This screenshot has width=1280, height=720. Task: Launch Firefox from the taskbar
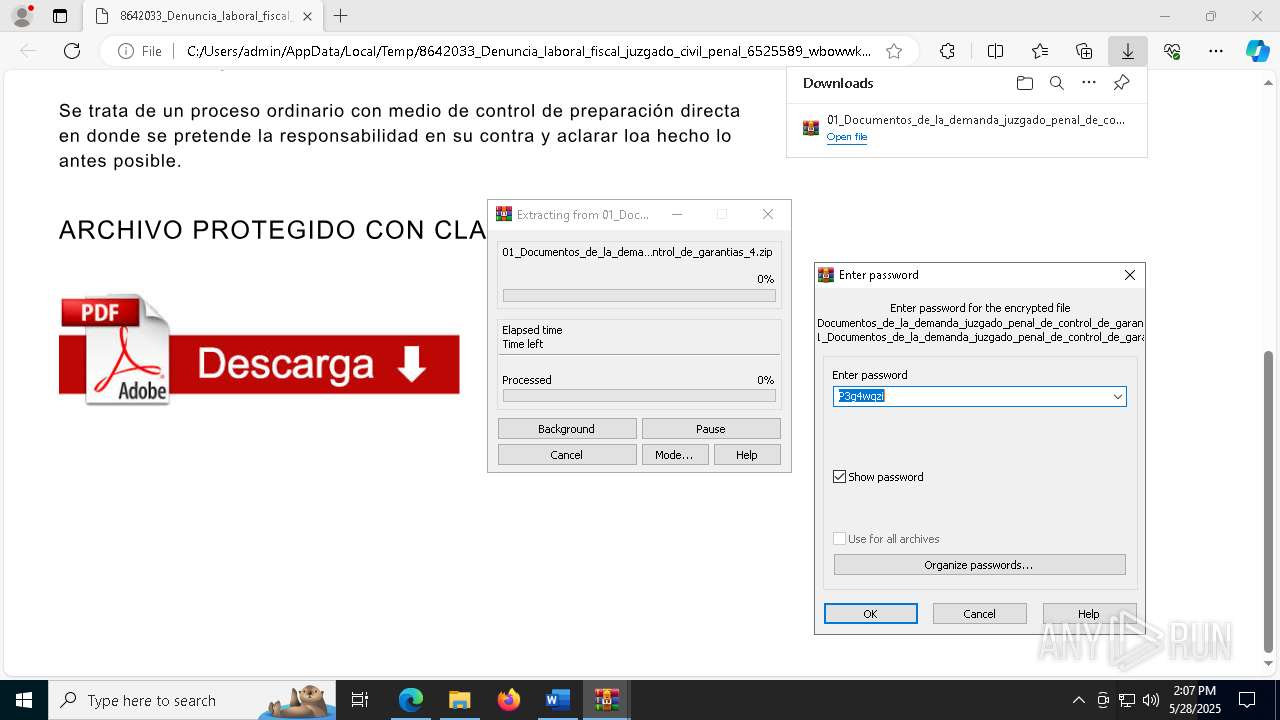coord(509,700)
